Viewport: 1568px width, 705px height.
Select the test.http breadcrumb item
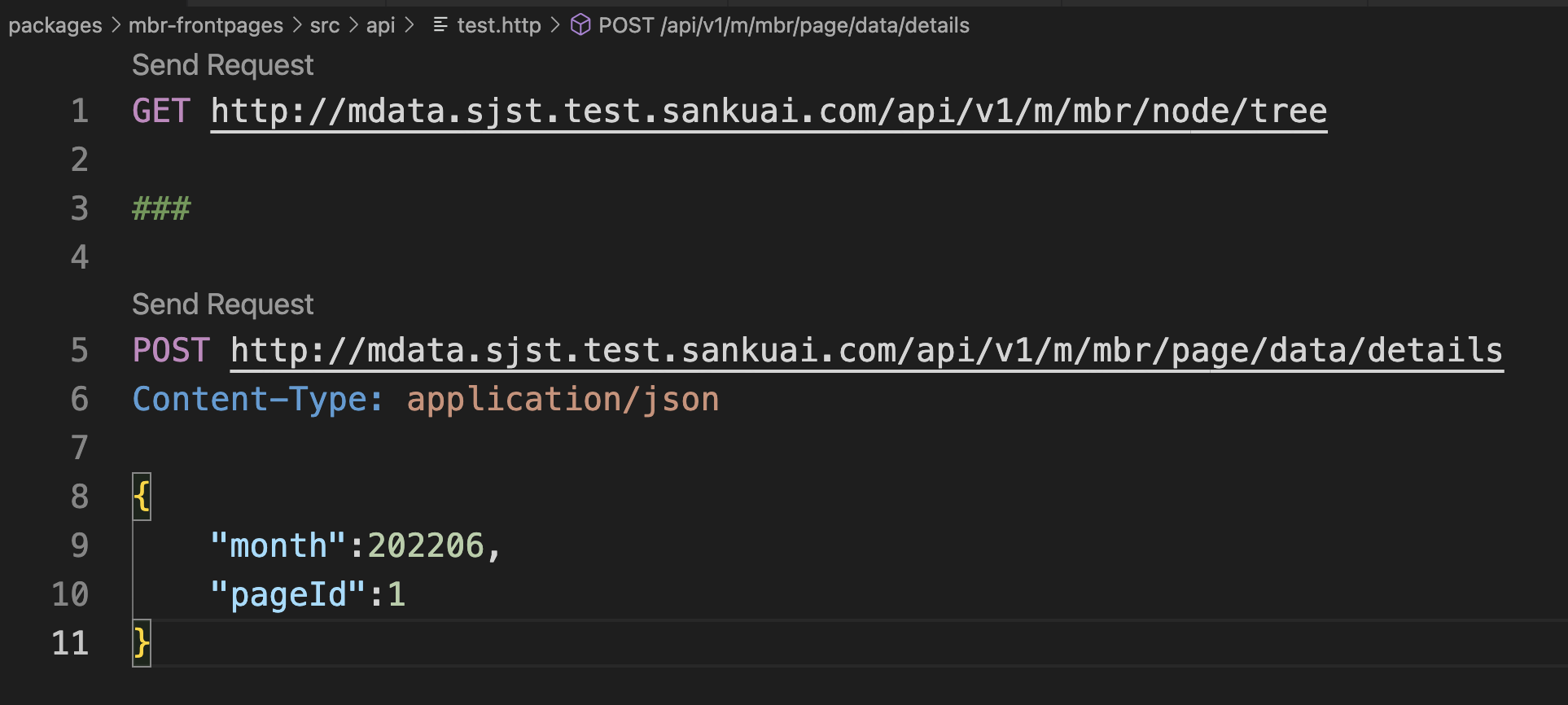(x=499, y=25)
